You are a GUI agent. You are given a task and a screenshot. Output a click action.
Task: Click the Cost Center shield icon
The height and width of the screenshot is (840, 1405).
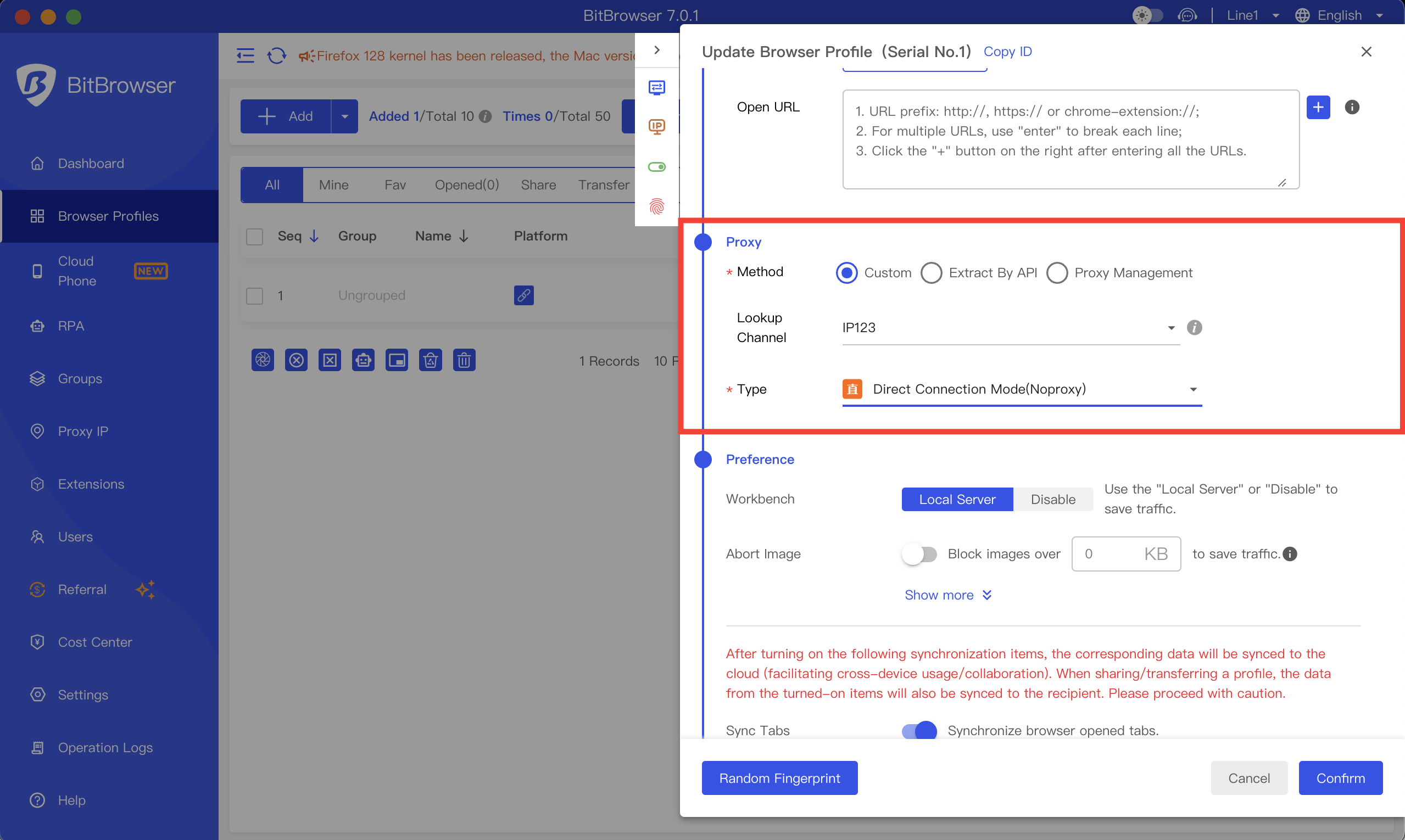coord(37,642)
